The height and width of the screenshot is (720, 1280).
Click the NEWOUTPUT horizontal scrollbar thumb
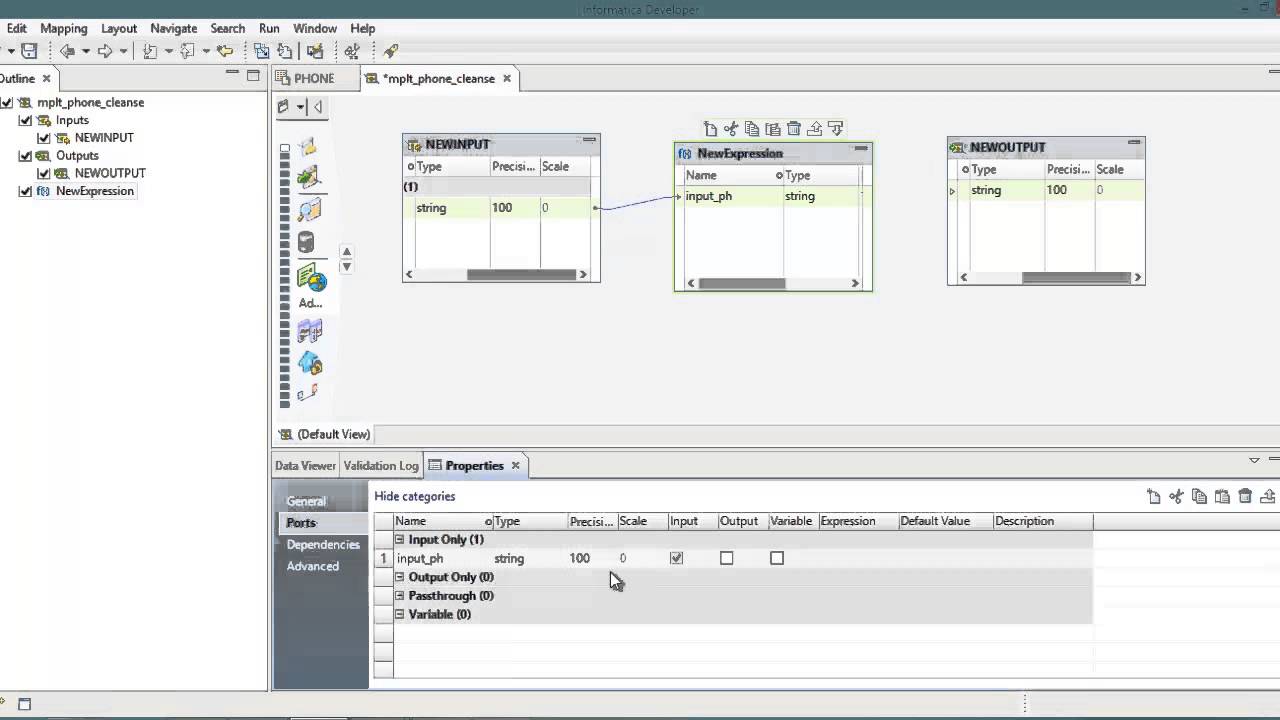[x=1075, y=277]
